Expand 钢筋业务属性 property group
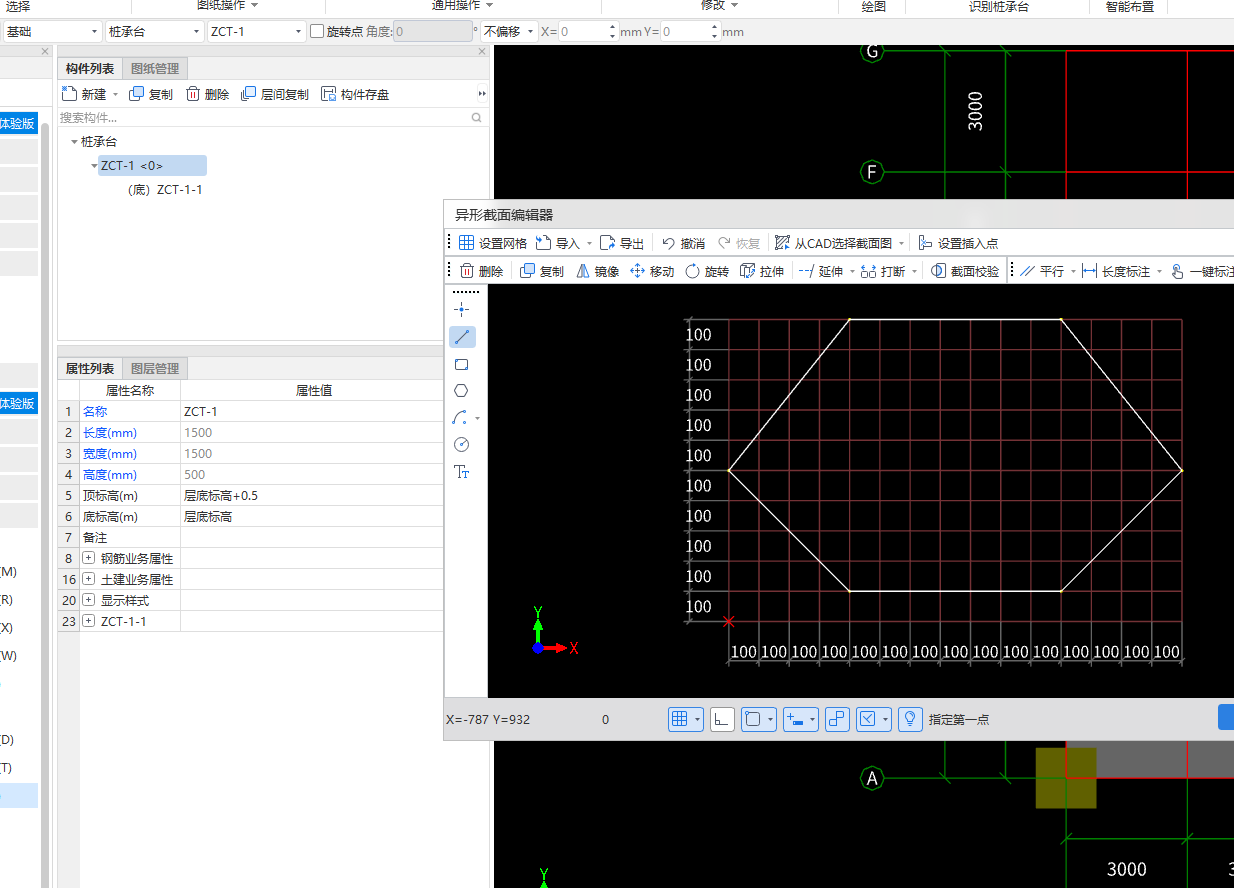The height and width of the screenshot is (888, 1234). click(x=89, y=558)
